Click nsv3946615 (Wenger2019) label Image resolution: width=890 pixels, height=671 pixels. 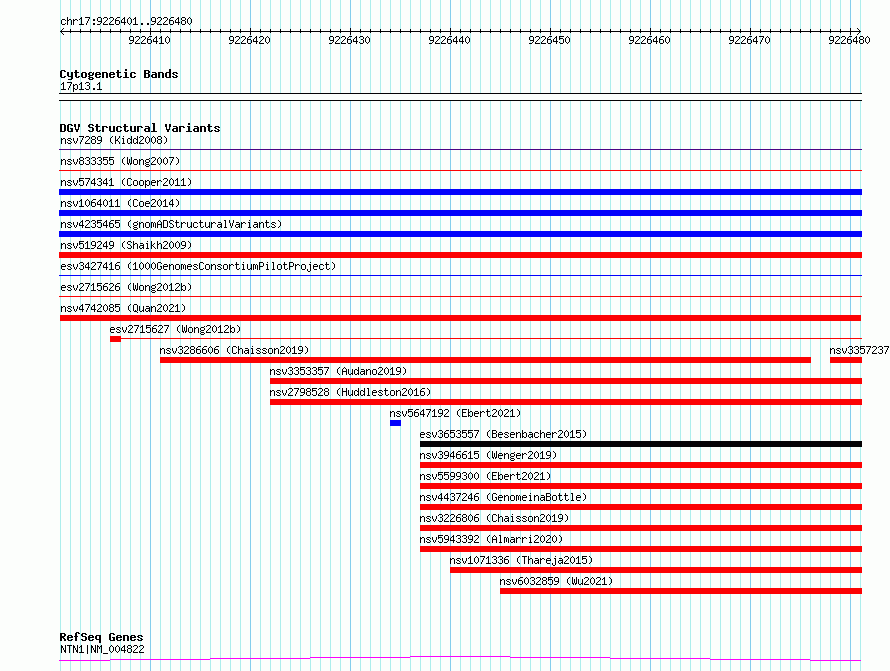tap(488, 455)
